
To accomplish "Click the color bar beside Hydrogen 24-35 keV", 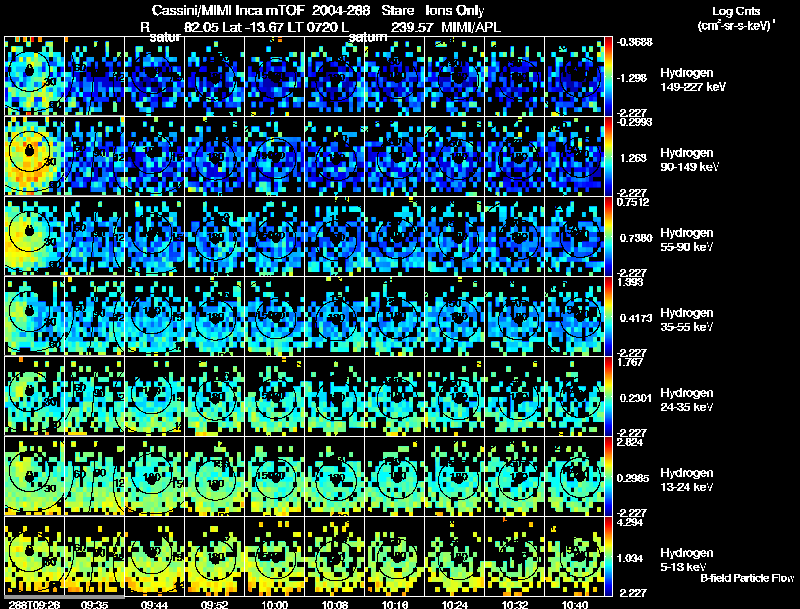I will [608, 396].
